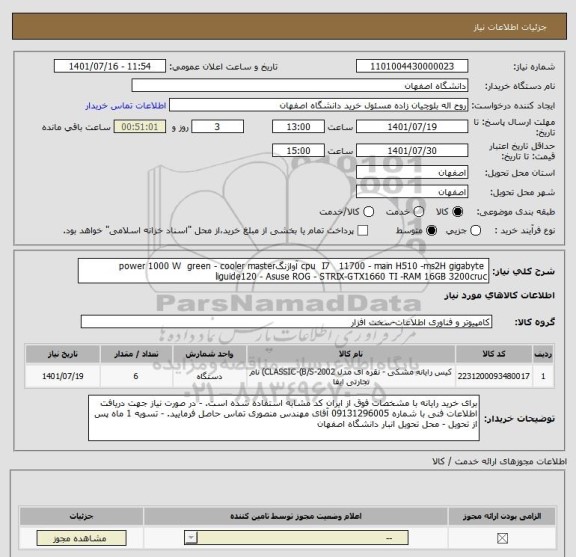
Task: Click the general description text area
Action: tap(284, 271)
